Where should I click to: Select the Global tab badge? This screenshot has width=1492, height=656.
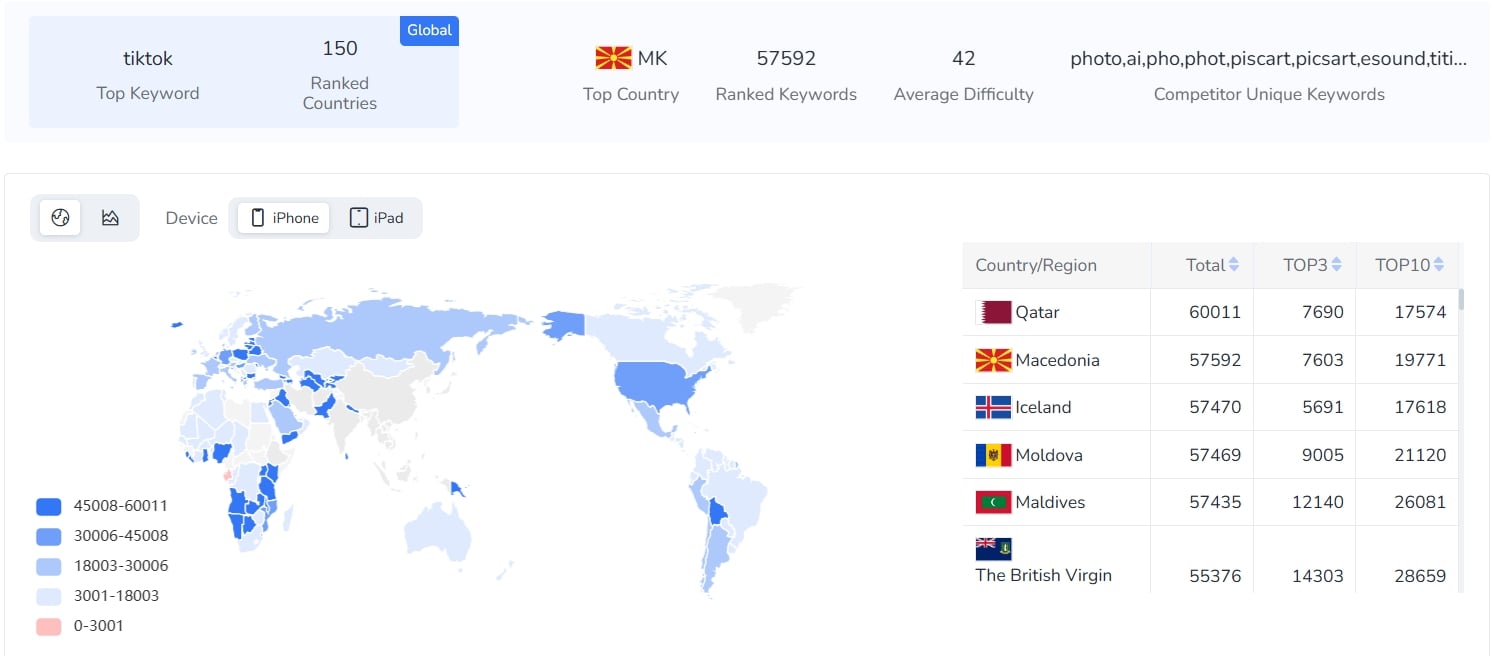pyautogui.click(x=429, y=30)
